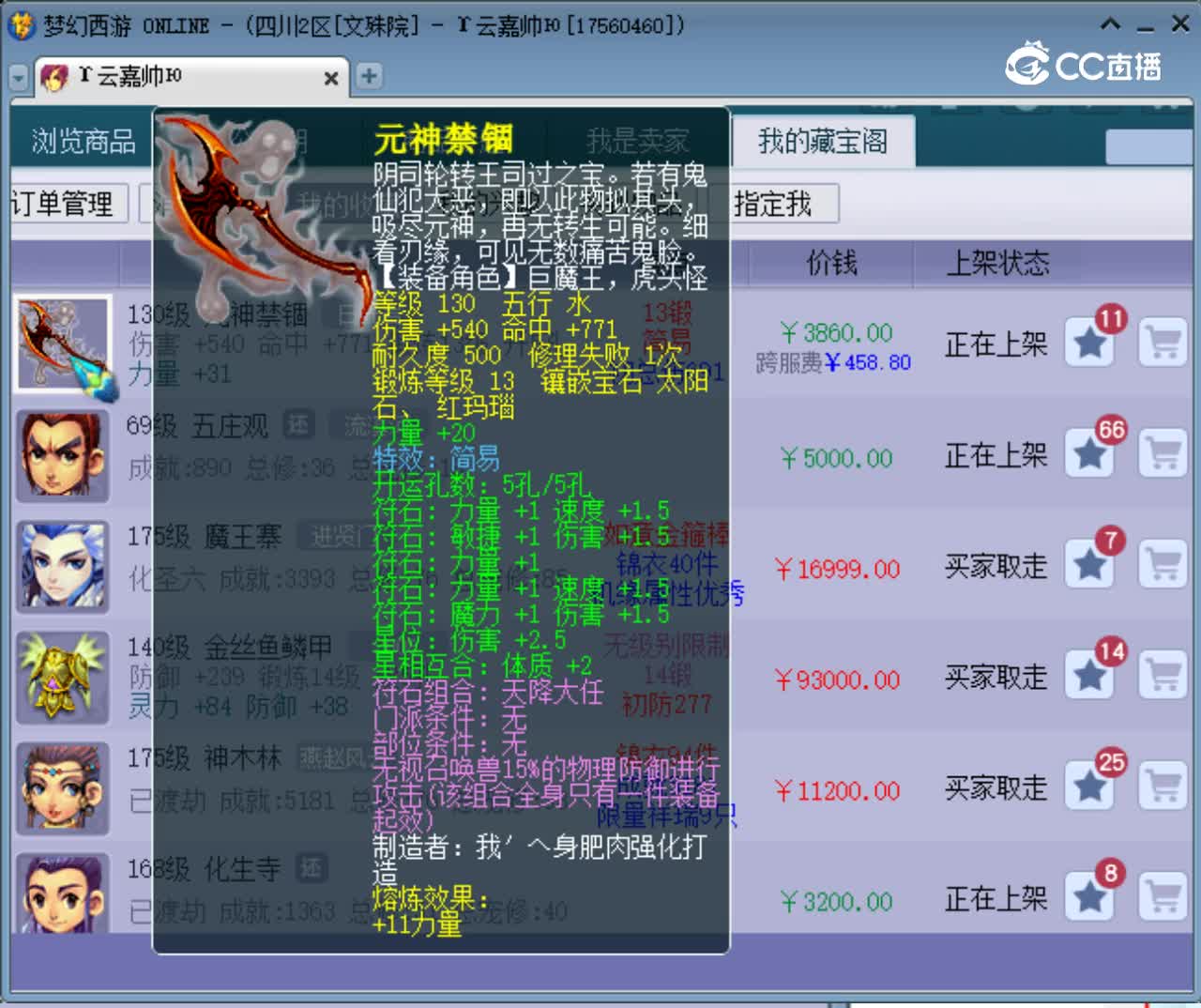Click price ¥3860.00
This screenshot has width=1201, height=1008.
click(836, 333)
